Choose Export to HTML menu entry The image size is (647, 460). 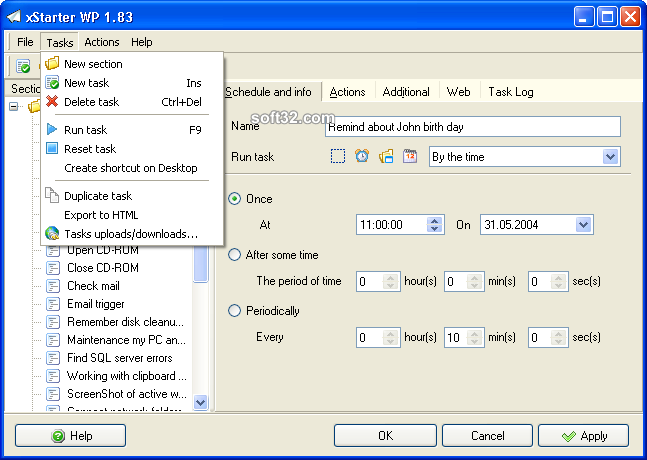coord(132,215)
